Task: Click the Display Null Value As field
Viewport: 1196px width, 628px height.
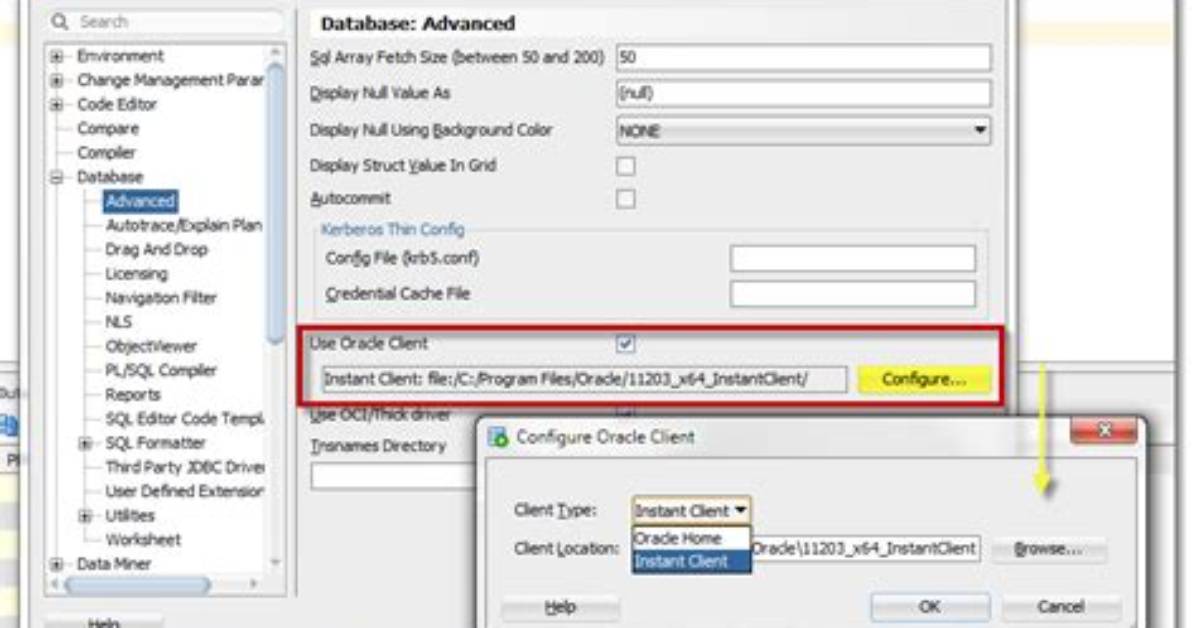Action: point(804,93)
